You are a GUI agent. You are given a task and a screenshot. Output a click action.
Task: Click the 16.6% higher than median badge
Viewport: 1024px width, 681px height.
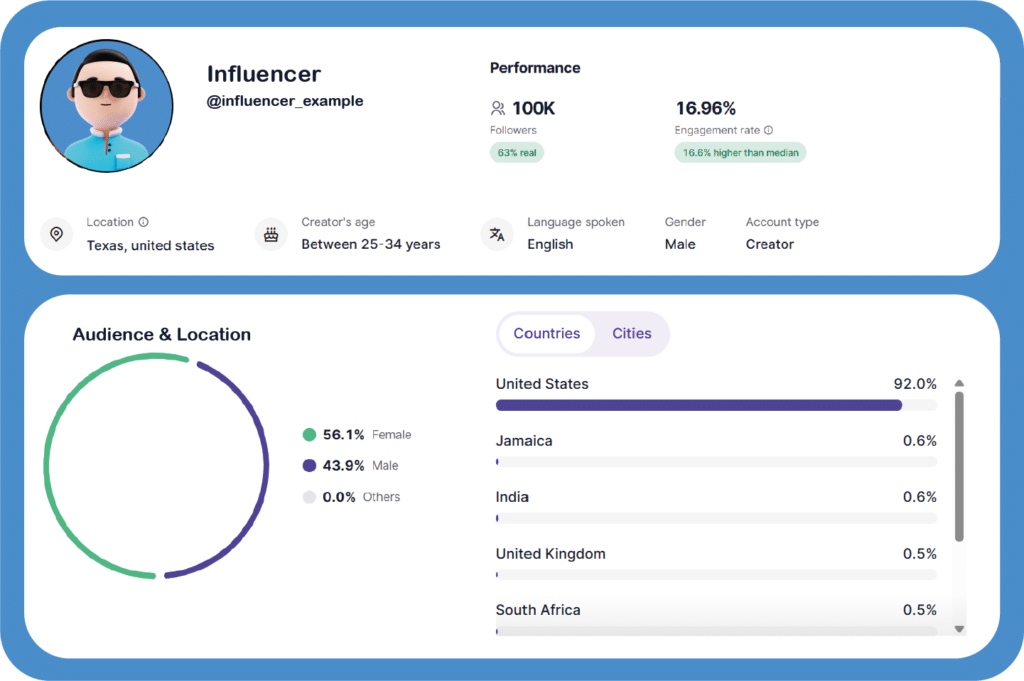pyautogui.click(x=740, y=153)
